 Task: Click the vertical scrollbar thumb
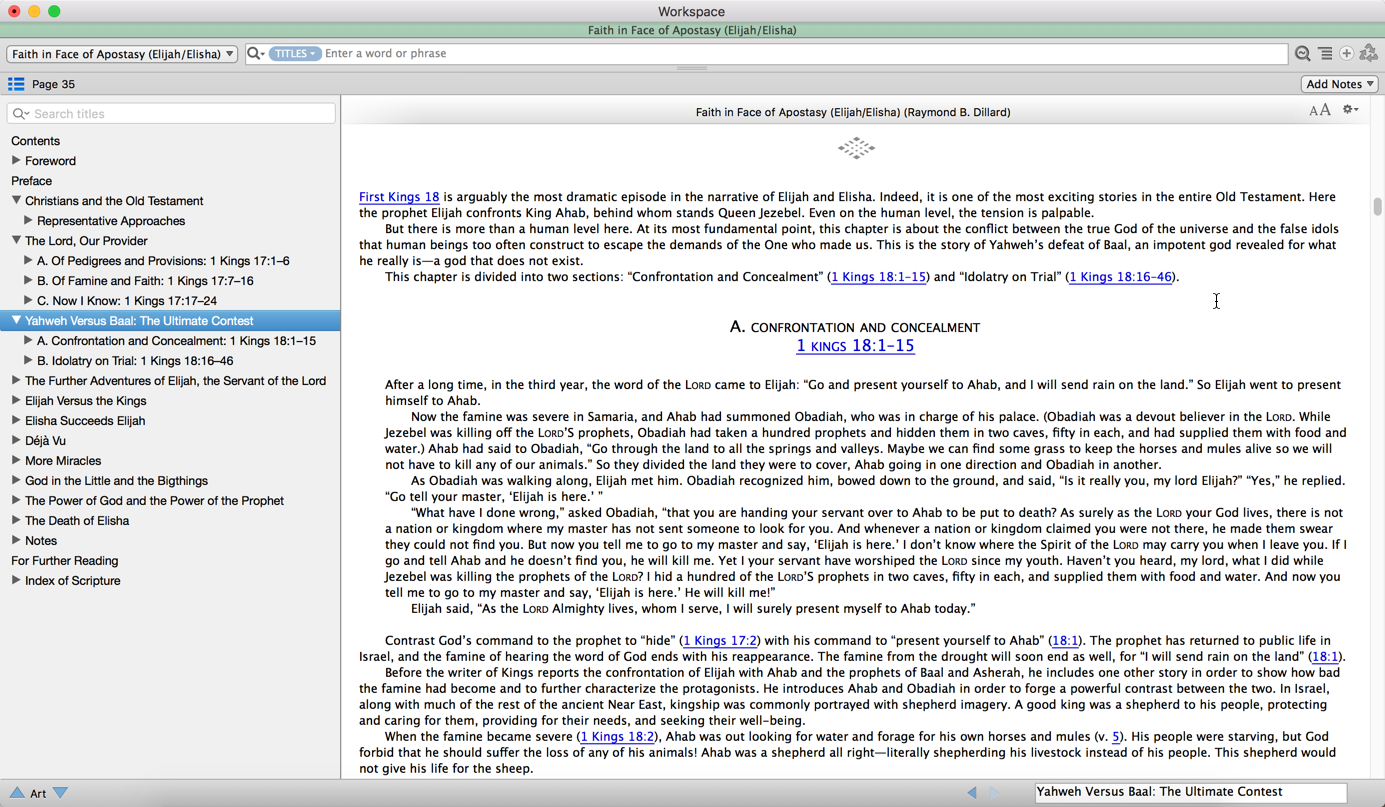1377,207
